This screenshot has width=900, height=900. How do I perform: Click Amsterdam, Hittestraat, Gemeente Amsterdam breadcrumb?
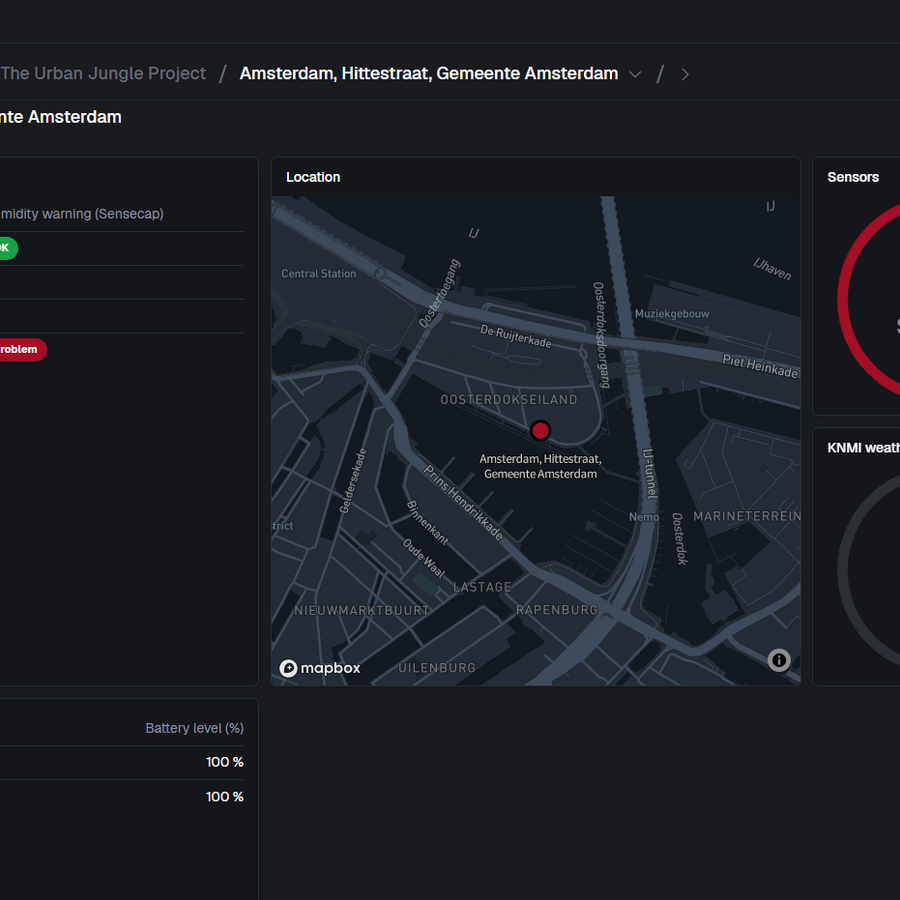pos(429,73)
